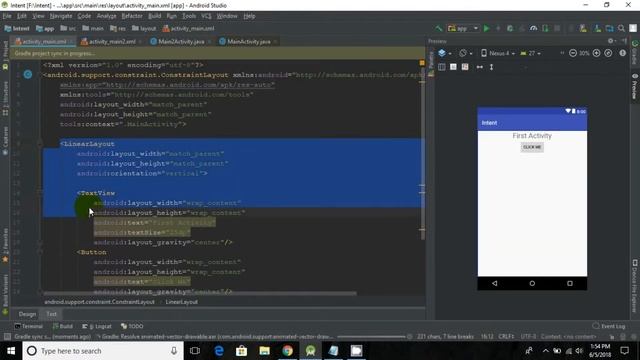
Task: Click the CLICK ME button in preview
Action: point(532,147)
